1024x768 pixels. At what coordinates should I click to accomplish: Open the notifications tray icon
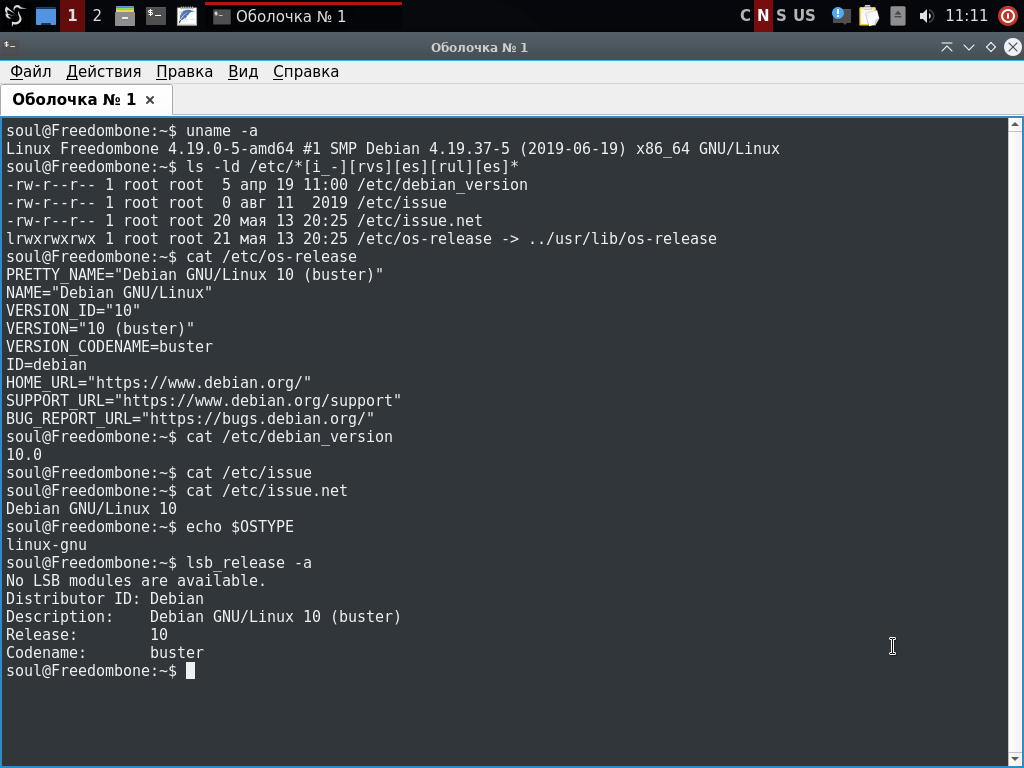[x=840, y=16]
